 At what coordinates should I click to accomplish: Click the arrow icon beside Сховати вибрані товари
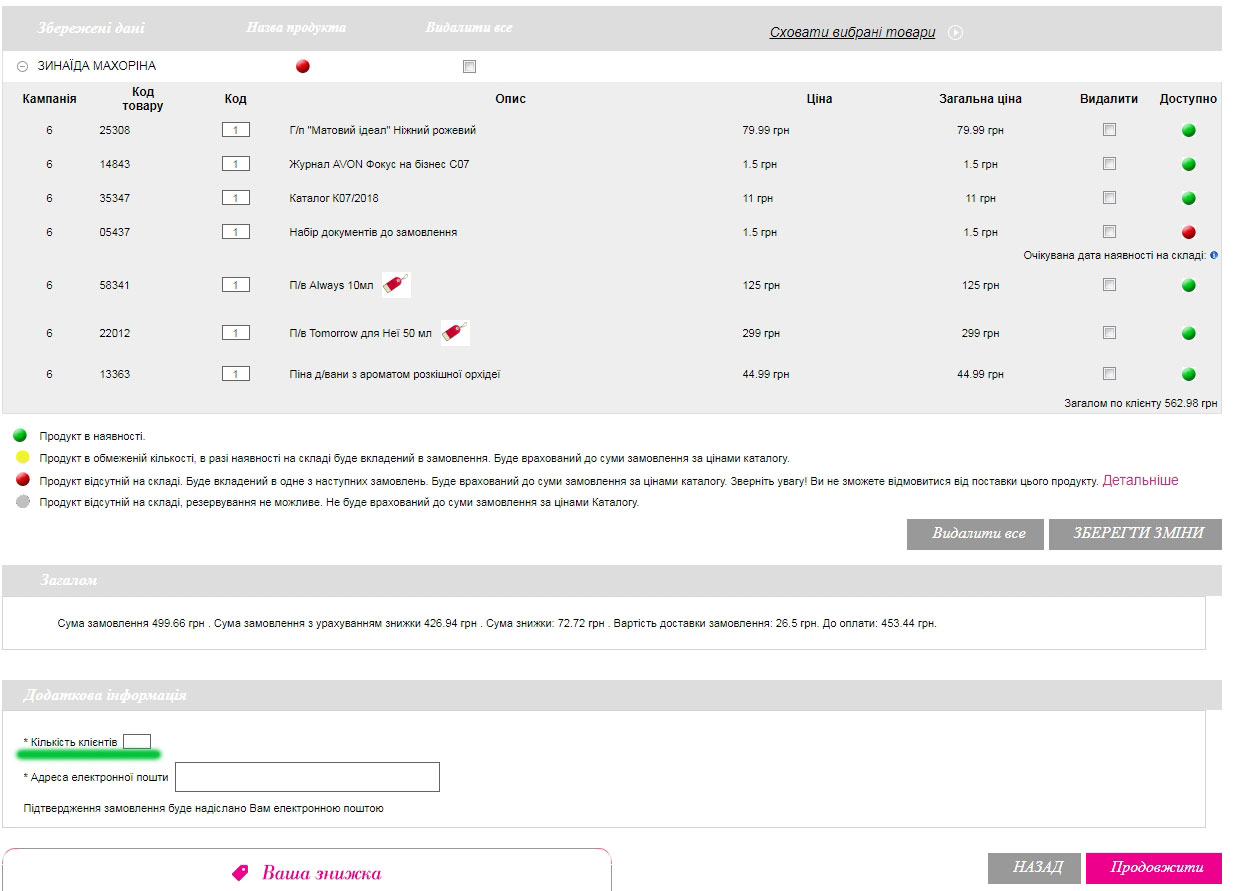(x=956, y=33)
